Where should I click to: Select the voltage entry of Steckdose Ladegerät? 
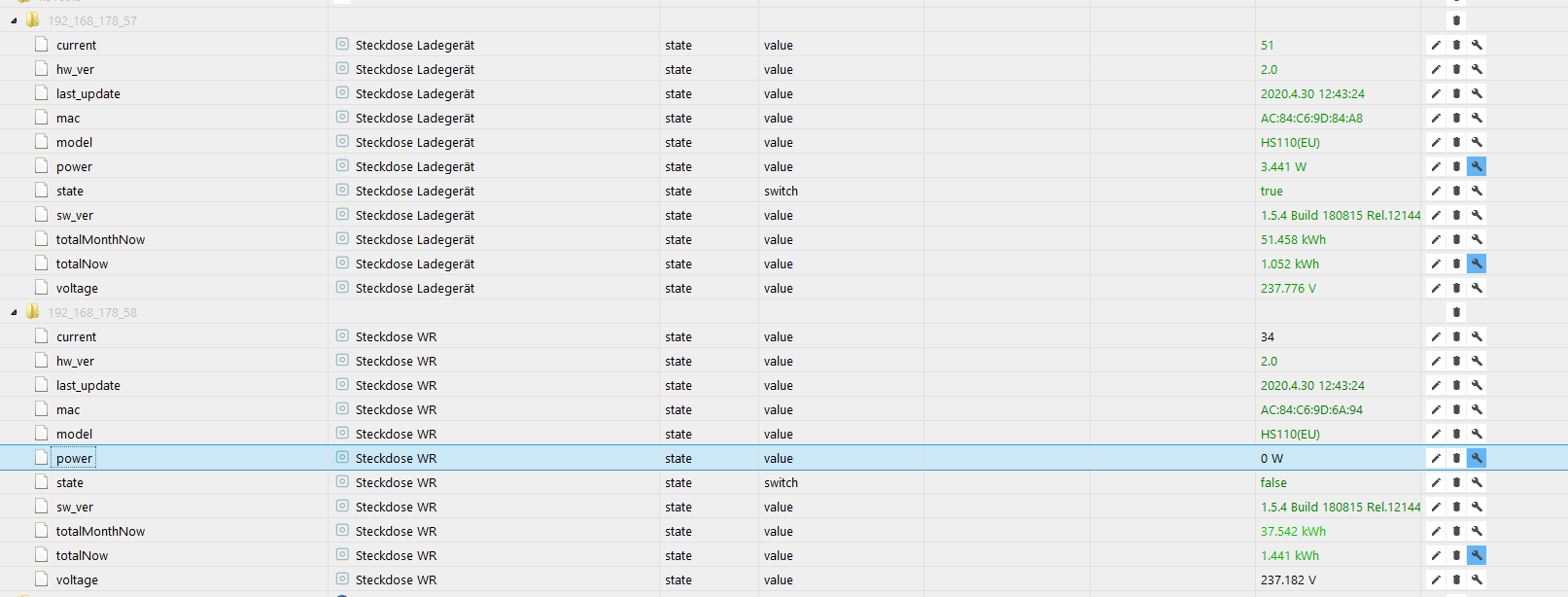click(x=77, y=288)
